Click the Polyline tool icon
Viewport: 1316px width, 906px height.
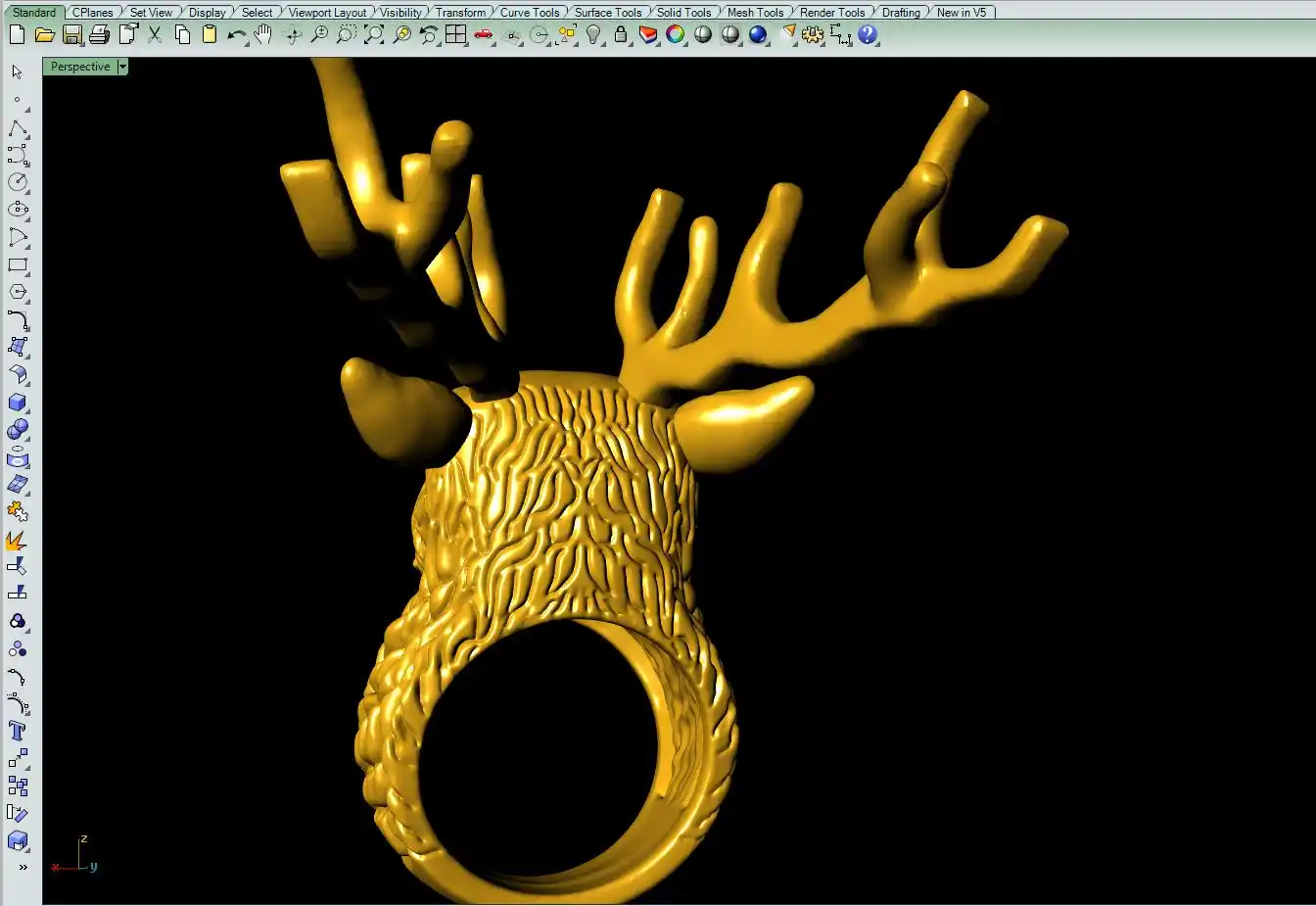(18, 129)
